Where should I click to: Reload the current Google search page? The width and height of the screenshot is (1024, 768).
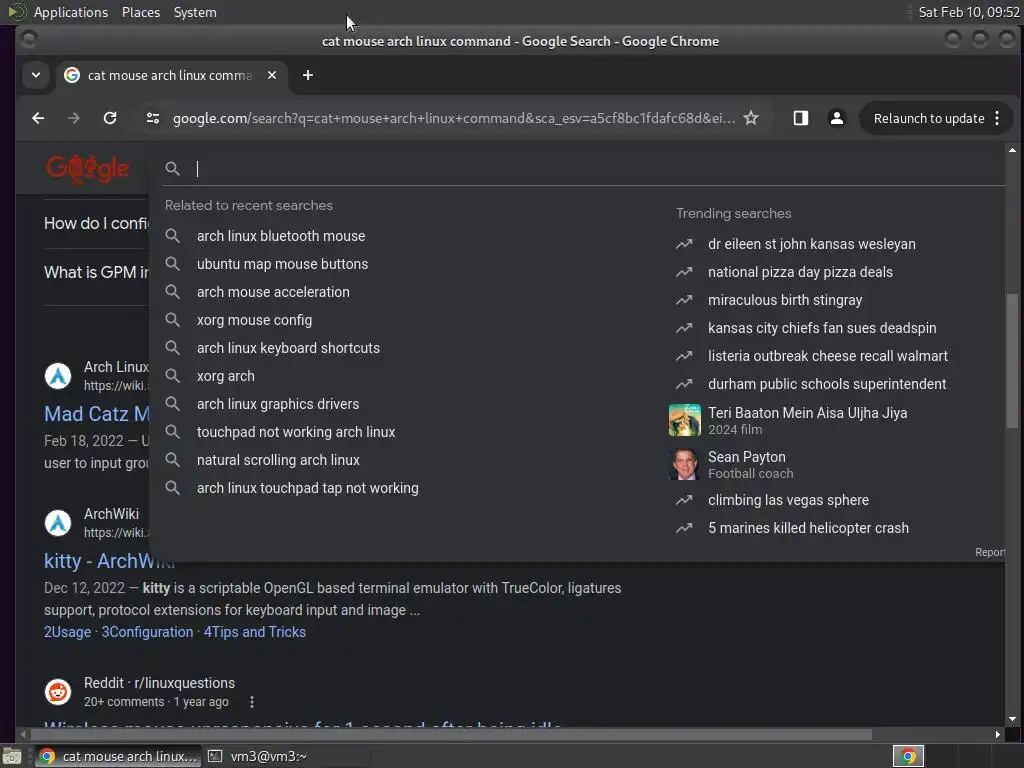point(110,118)
